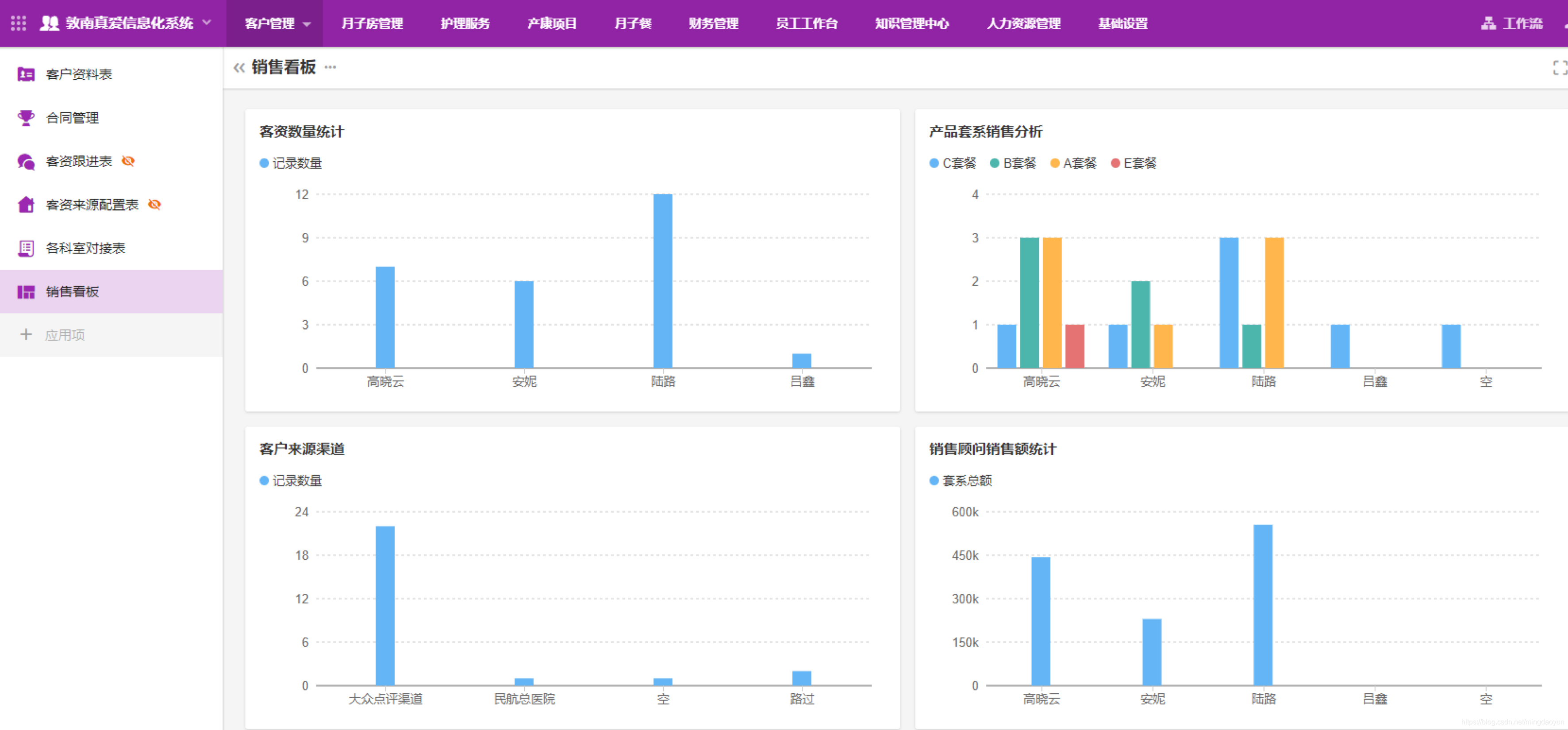Click 陆路 bar in 客资数量统计 chart
Viewport: 1568px width, 730px height.
tap(663, 280)
